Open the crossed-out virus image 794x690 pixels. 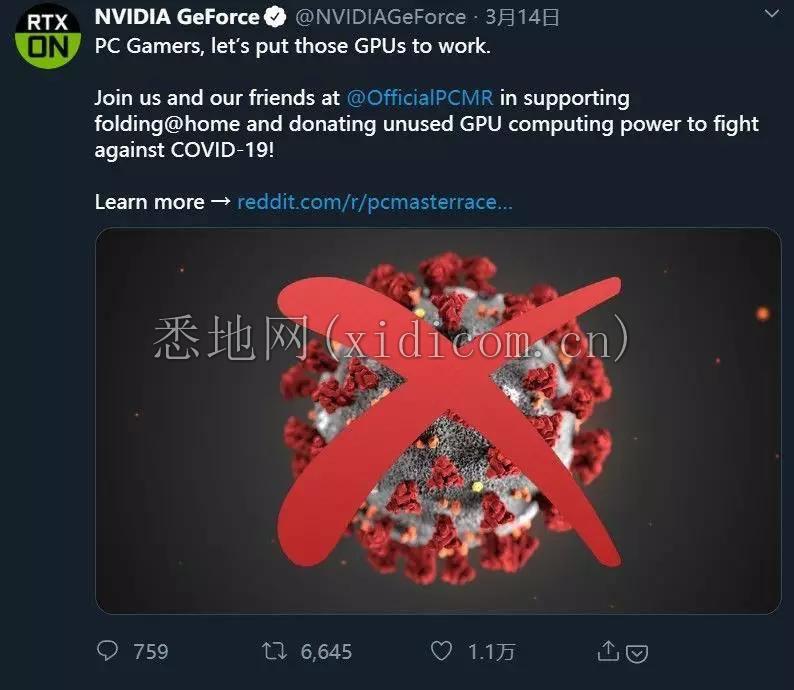[439, 421]
